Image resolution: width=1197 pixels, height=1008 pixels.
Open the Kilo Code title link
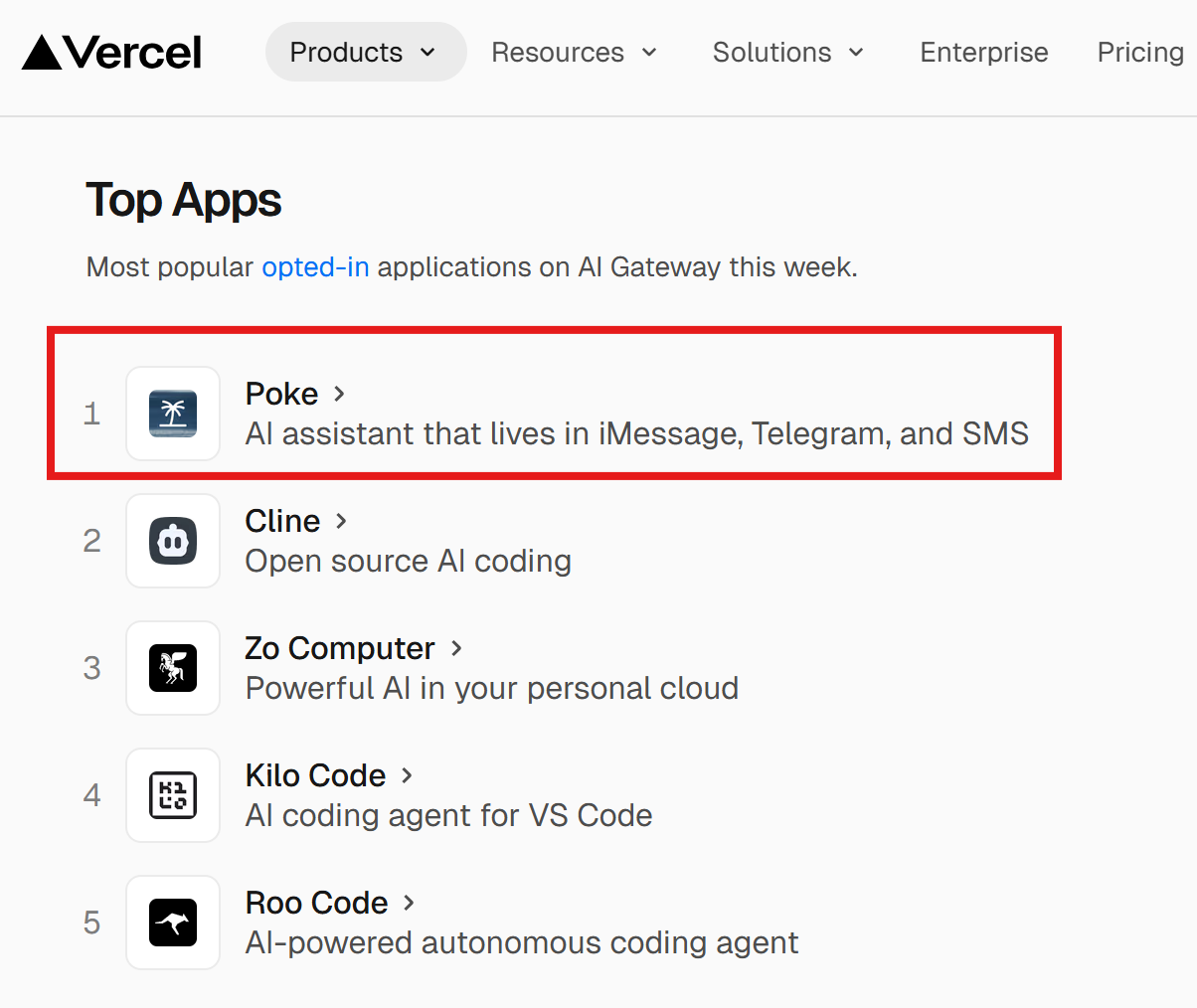tap(315, 775)
